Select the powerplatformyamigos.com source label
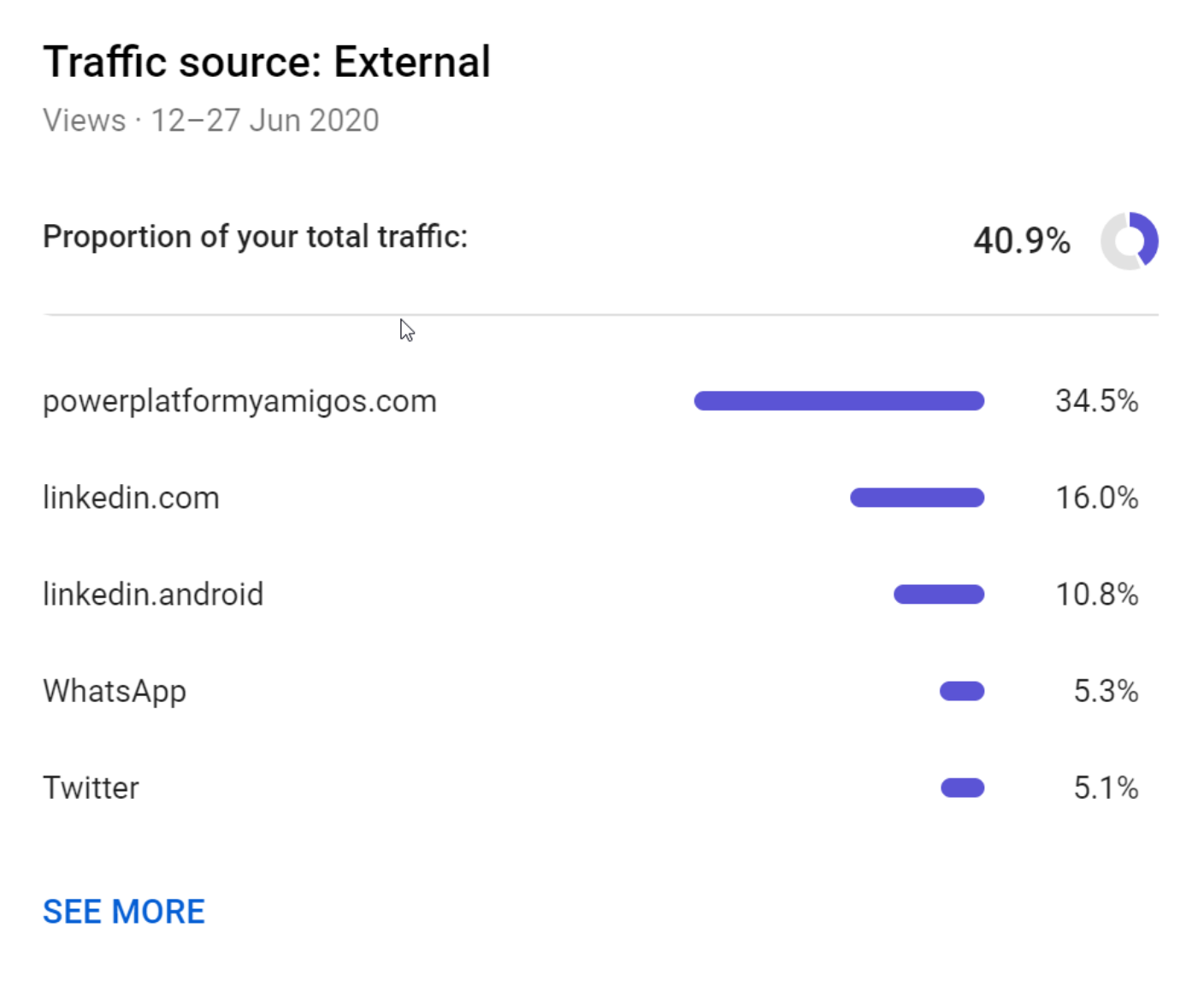Screen dimensions: 1204x992 pyautogui.click(x=239, y=401)
